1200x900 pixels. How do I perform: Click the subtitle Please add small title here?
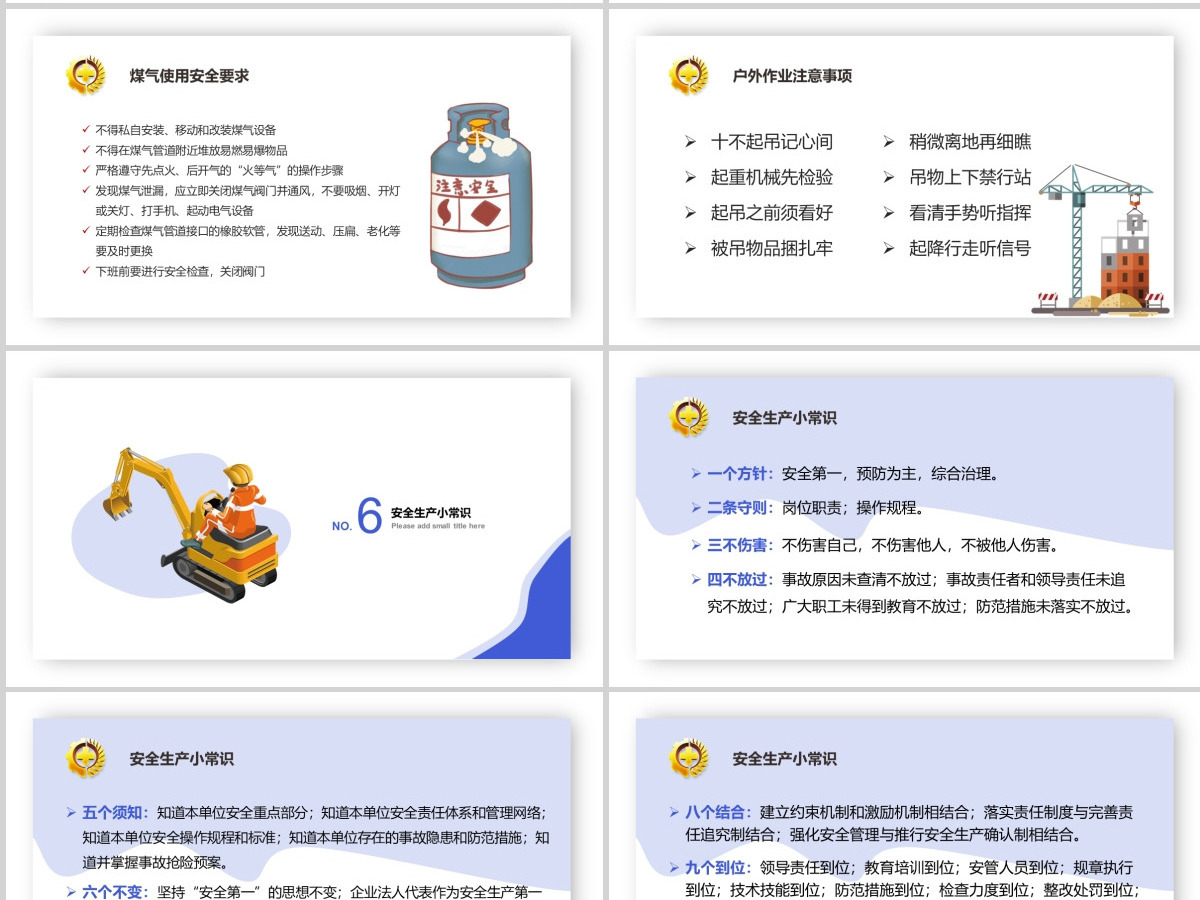[x=438, y=526]
